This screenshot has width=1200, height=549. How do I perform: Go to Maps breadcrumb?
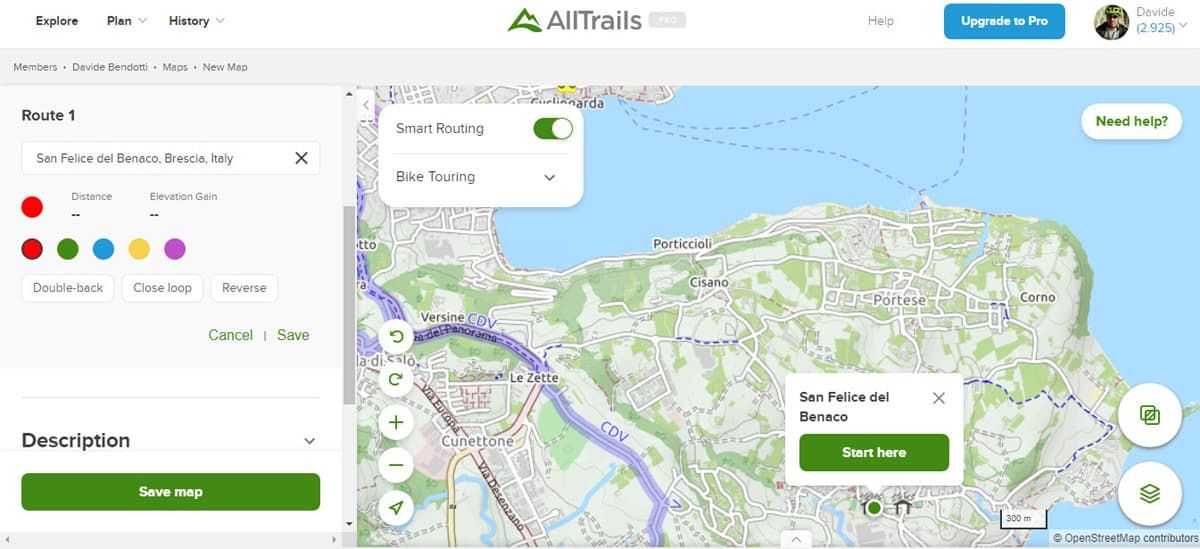(x=175, y=67)
